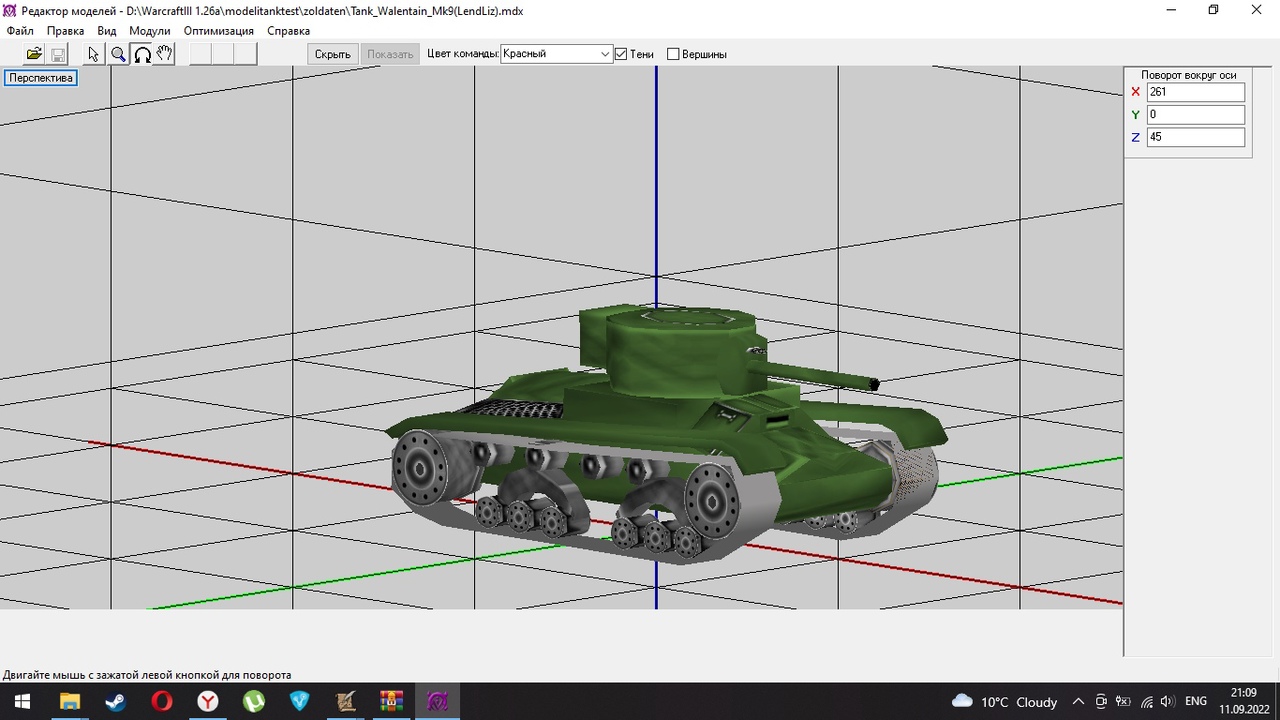Open the Модули menu

coord(150,31)
